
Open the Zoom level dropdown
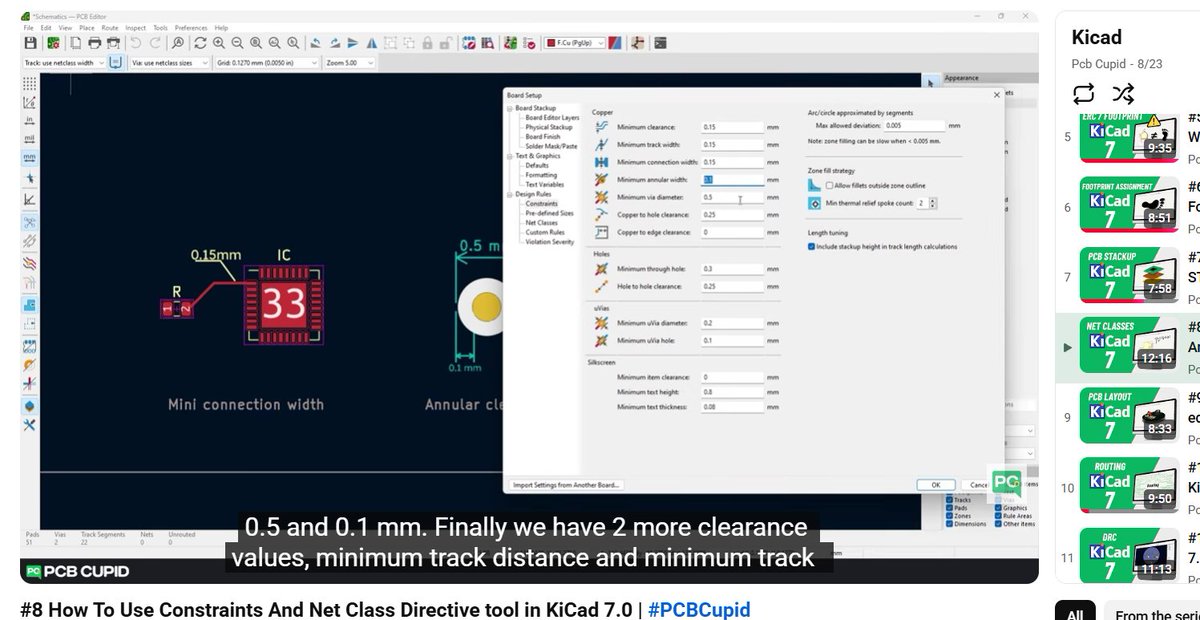[x=348, y=63]
